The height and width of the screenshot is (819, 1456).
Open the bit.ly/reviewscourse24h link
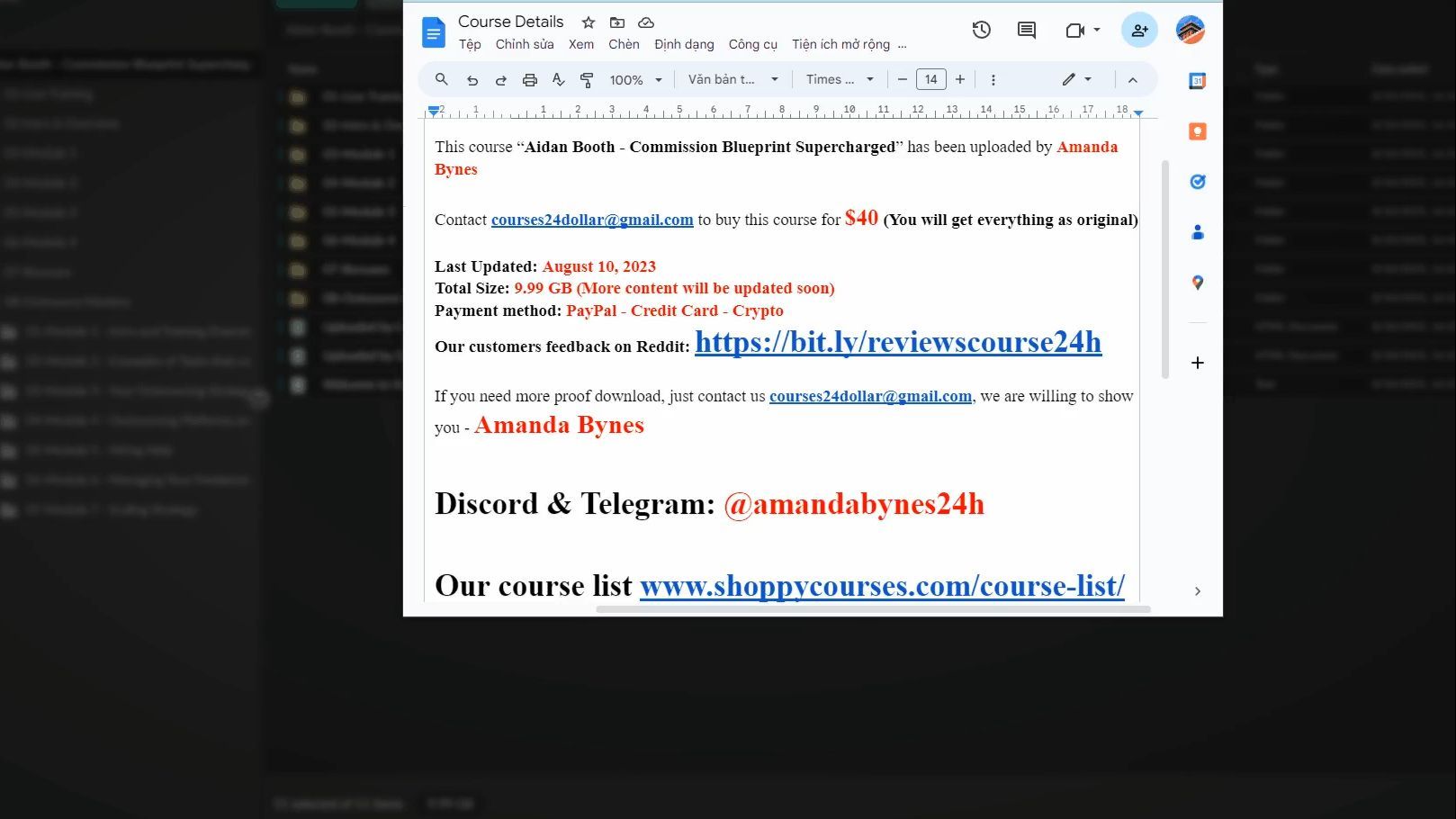click(x=898, y=342)
